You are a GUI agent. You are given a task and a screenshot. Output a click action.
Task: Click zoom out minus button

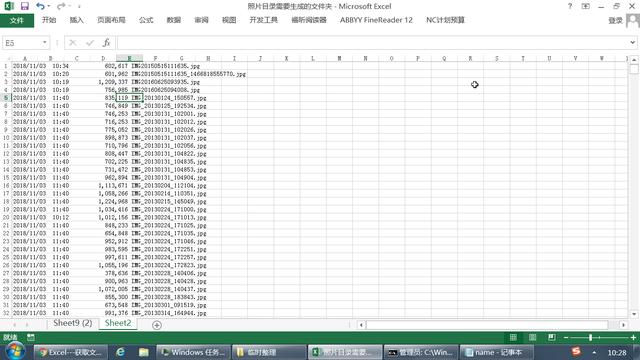tap(566, 338)
